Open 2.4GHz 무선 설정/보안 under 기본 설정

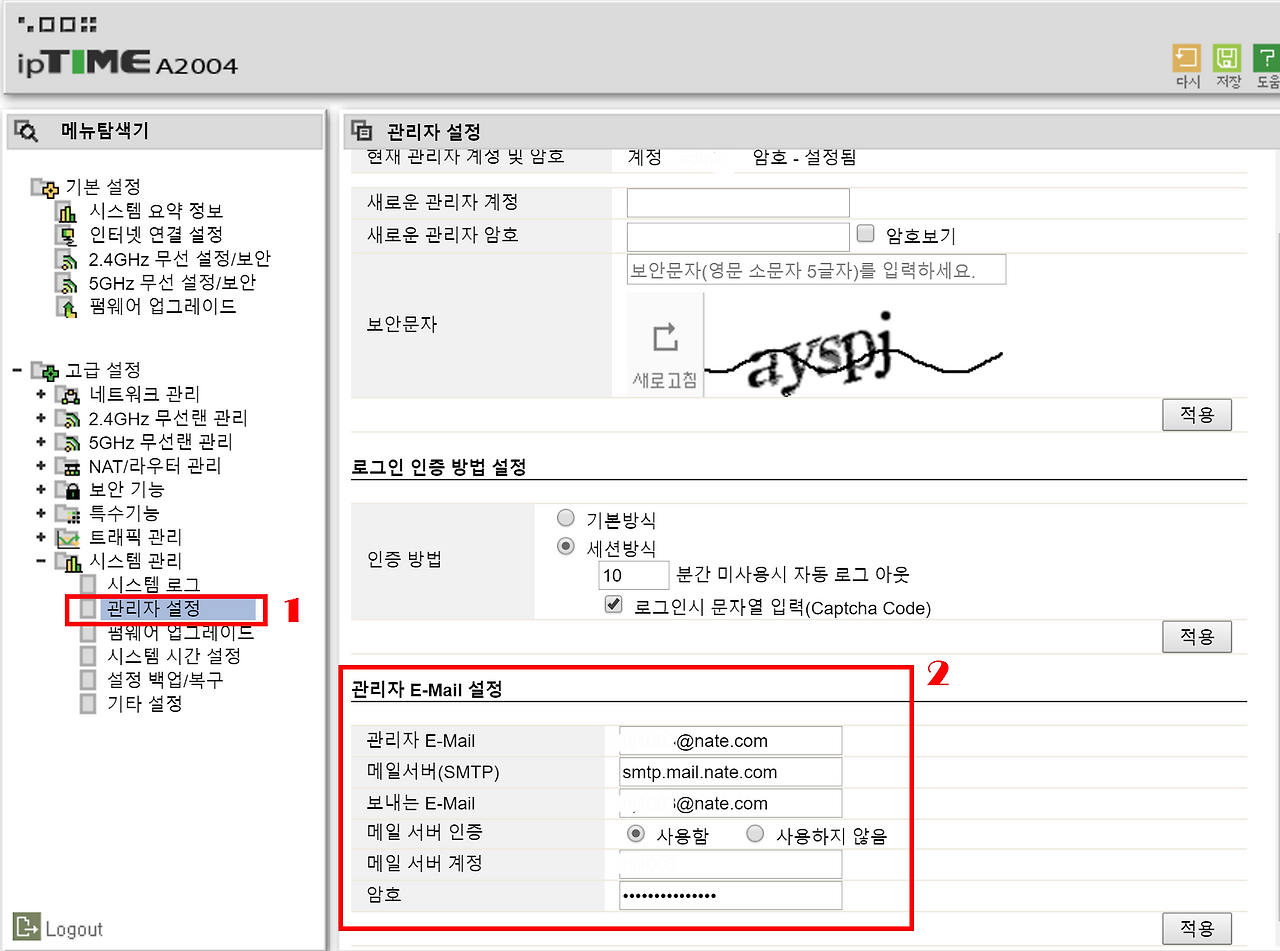tap(179, 259)
